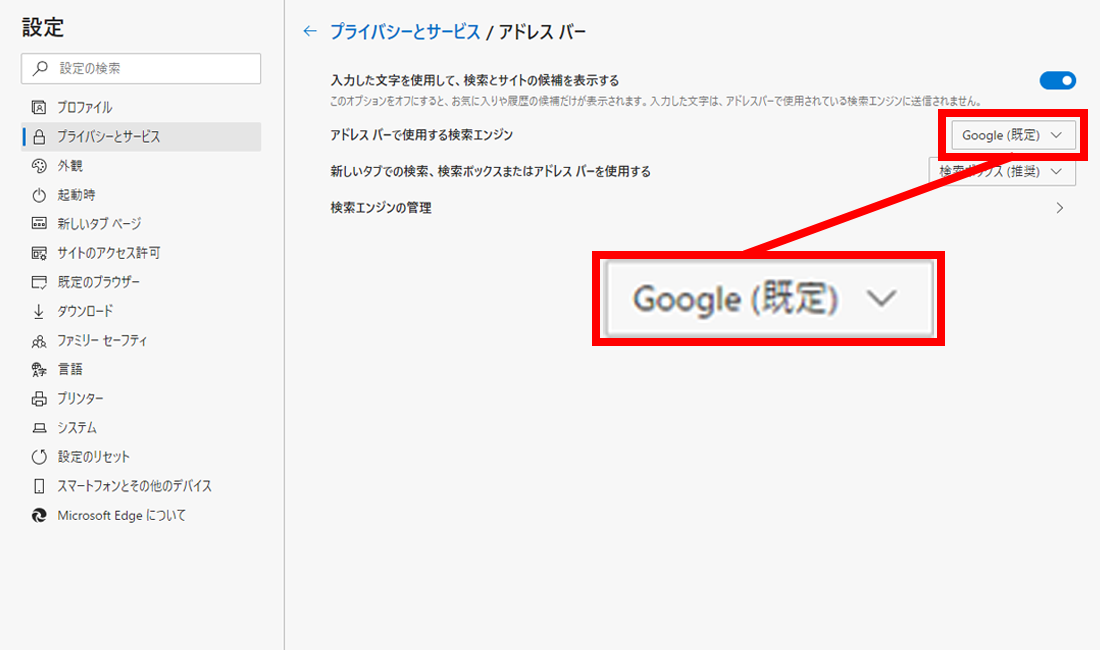Click the lock icon beside プライバシーとサービス
Screen dimensions: 1100x650
39,137
